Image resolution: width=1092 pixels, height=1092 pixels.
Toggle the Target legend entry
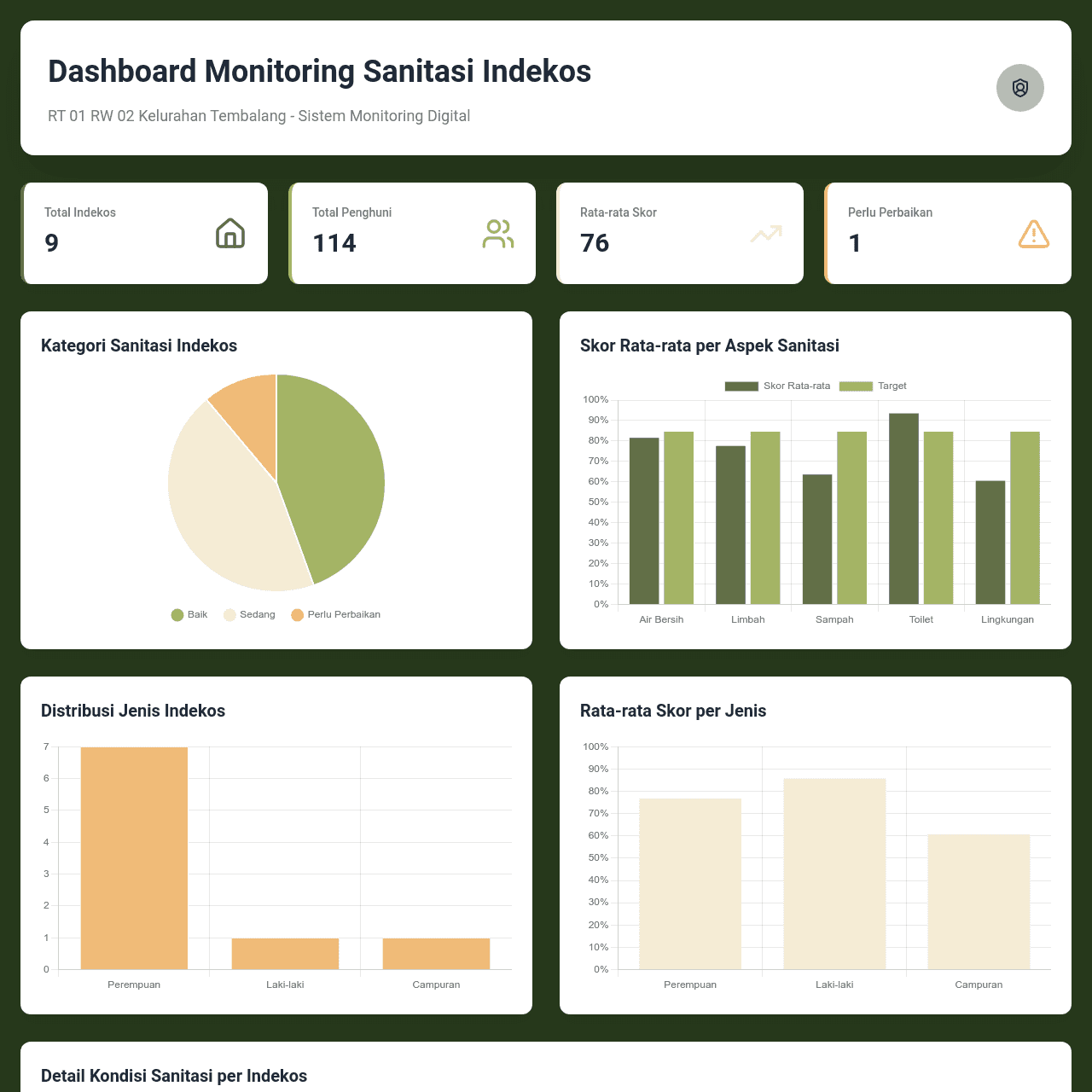click(873, 386)
